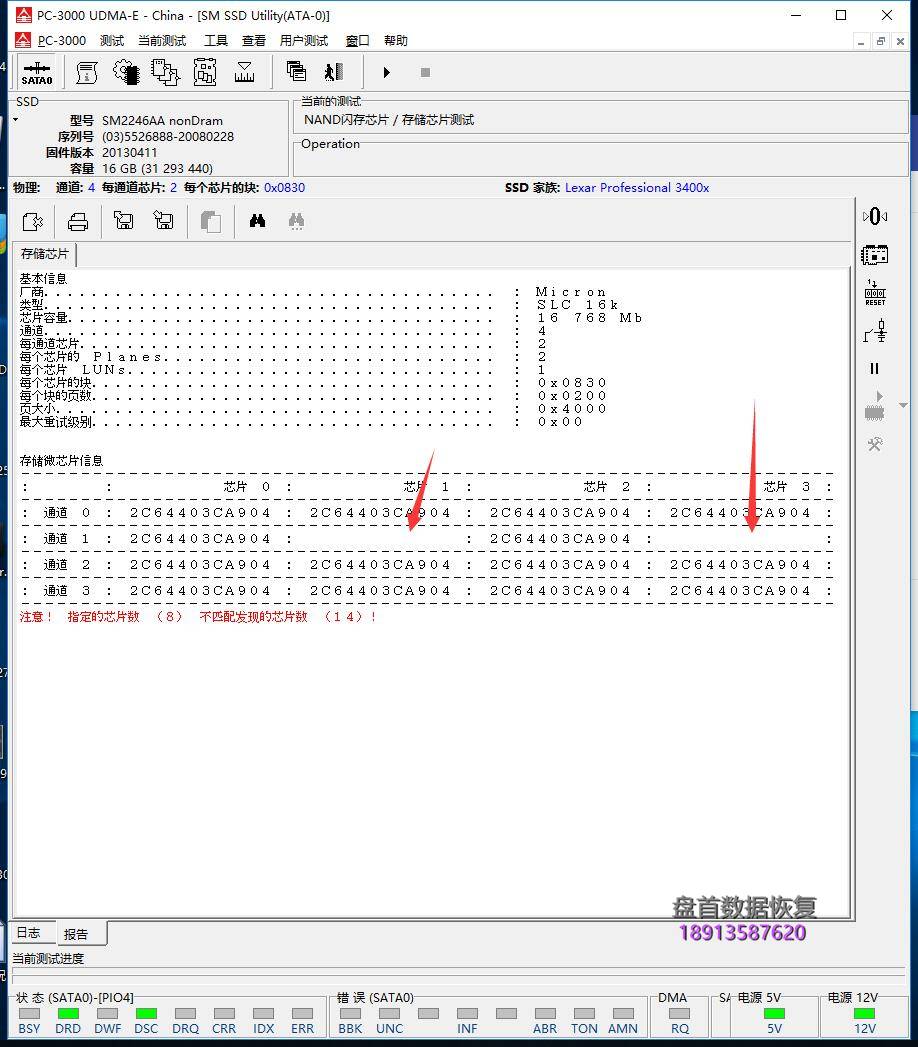Switch to the 日志 tab

[x=29, y=933]
